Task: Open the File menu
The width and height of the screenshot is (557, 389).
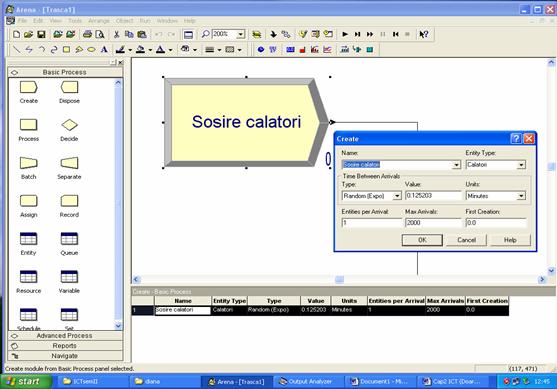Action: point(22,21)
